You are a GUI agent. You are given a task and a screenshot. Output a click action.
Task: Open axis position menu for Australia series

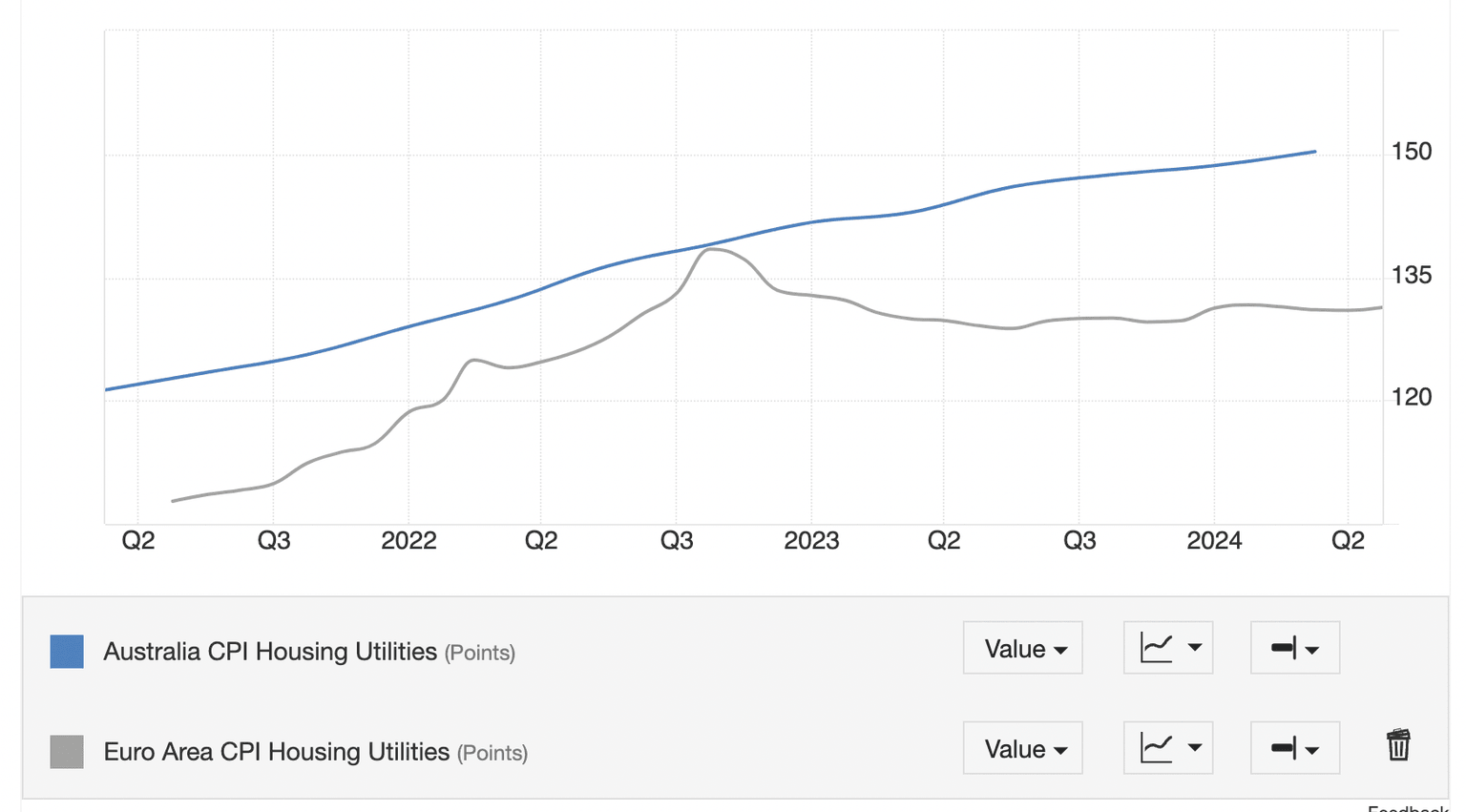pos(1294,648)
